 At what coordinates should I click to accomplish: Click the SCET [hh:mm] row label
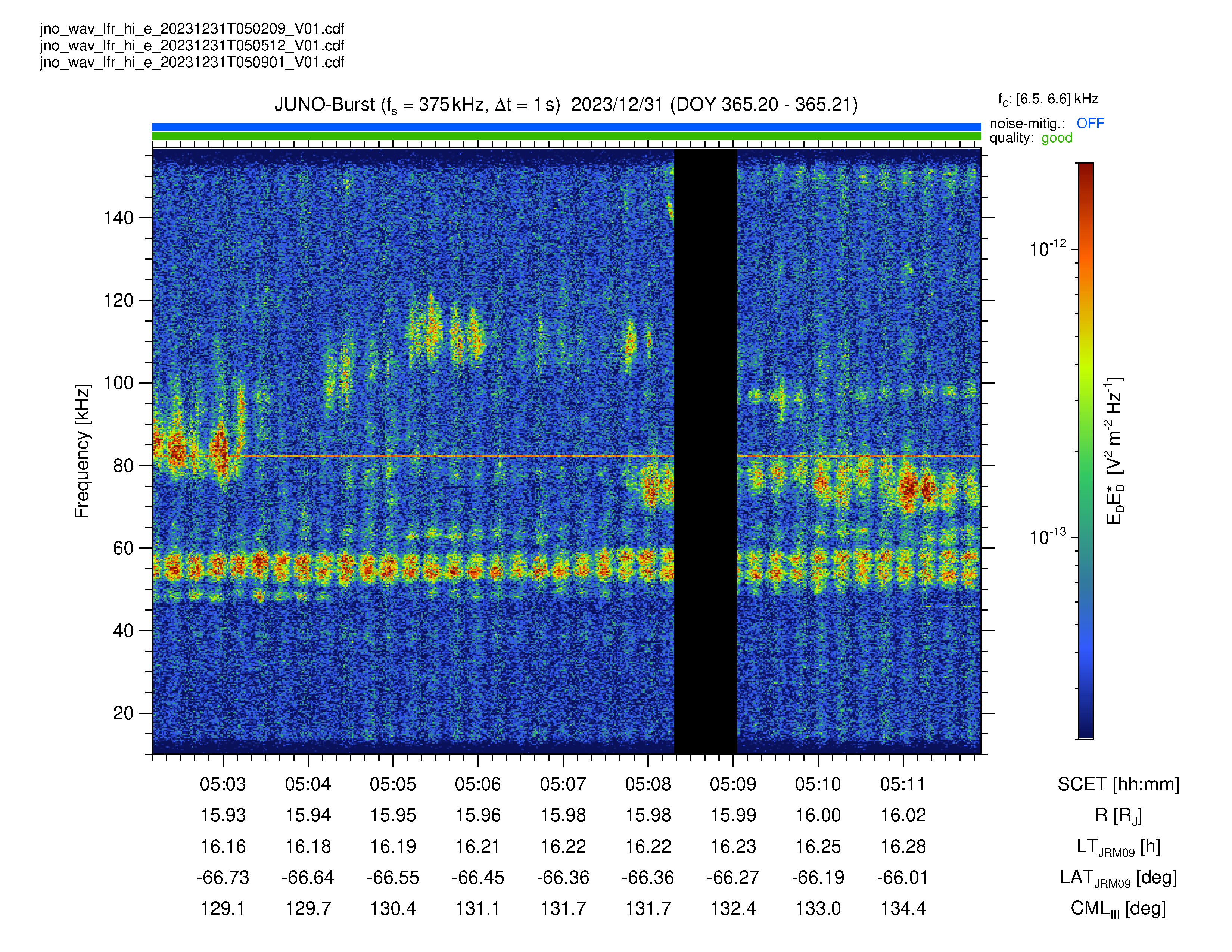pyautogui.click(x=1118, y=784)
